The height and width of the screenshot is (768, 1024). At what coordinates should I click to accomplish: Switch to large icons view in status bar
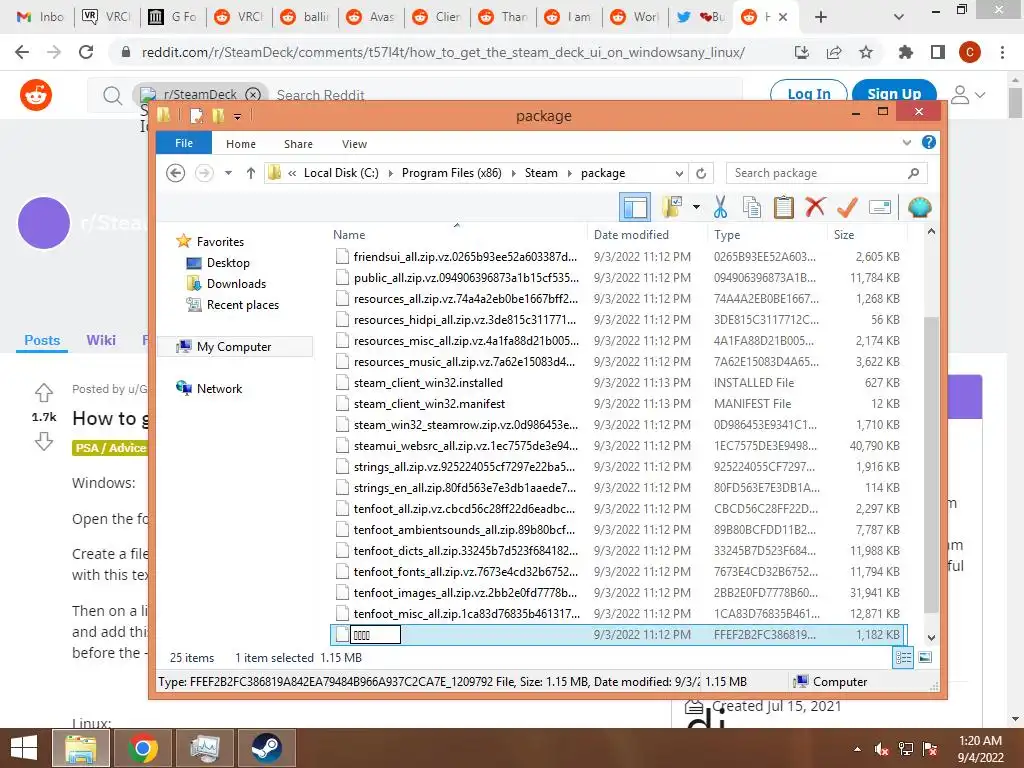(x=925, y=658)
